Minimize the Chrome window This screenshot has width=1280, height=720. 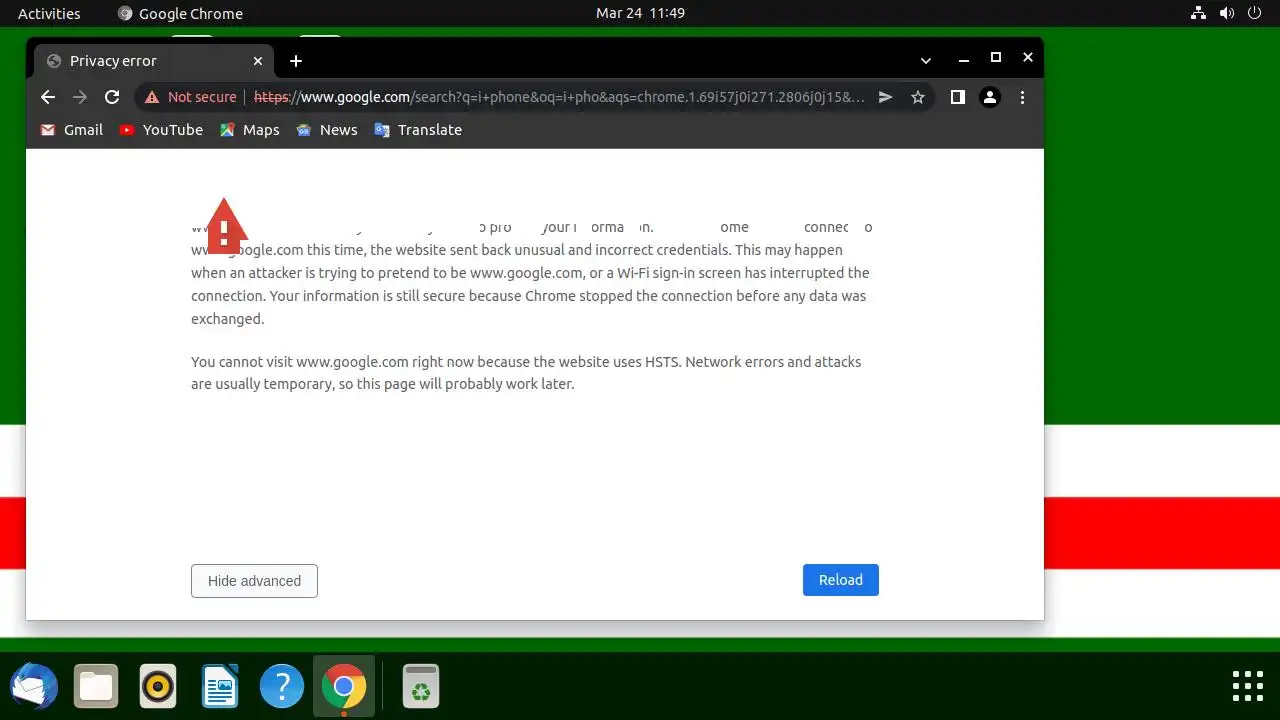point(963,59)
